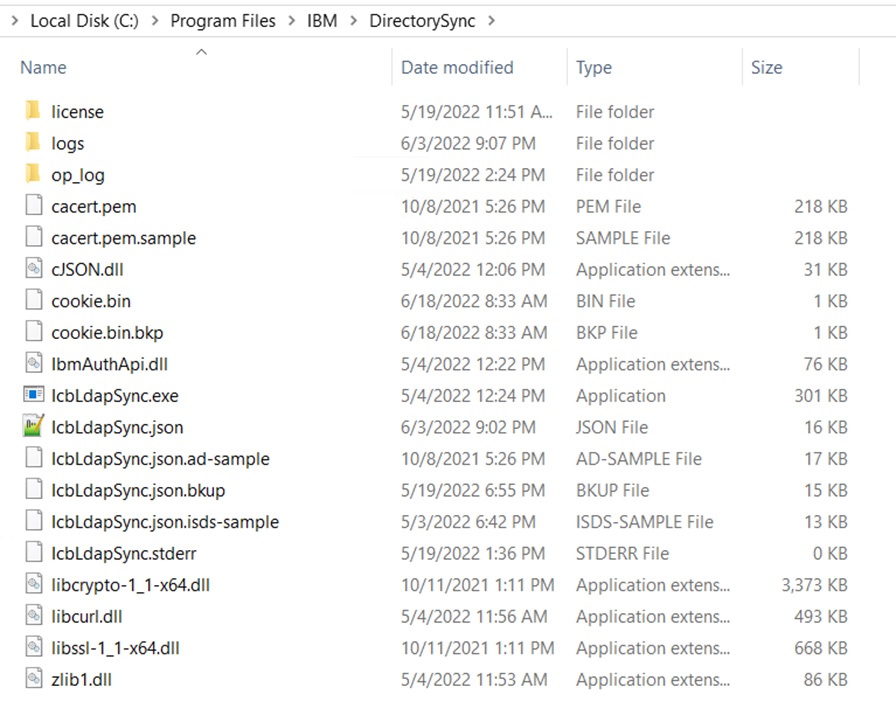
Task: Select libcurl.dll file name
Action: tap(87, 616)
